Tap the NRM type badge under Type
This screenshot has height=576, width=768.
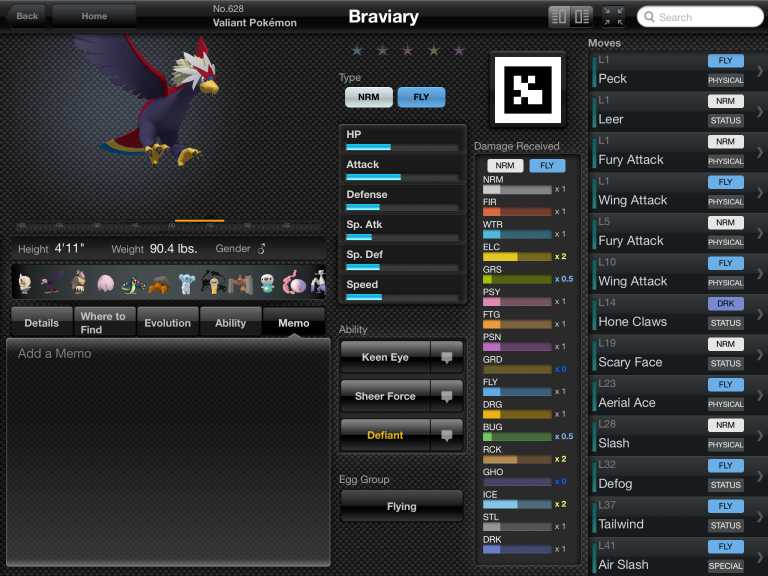pos(368,97)
